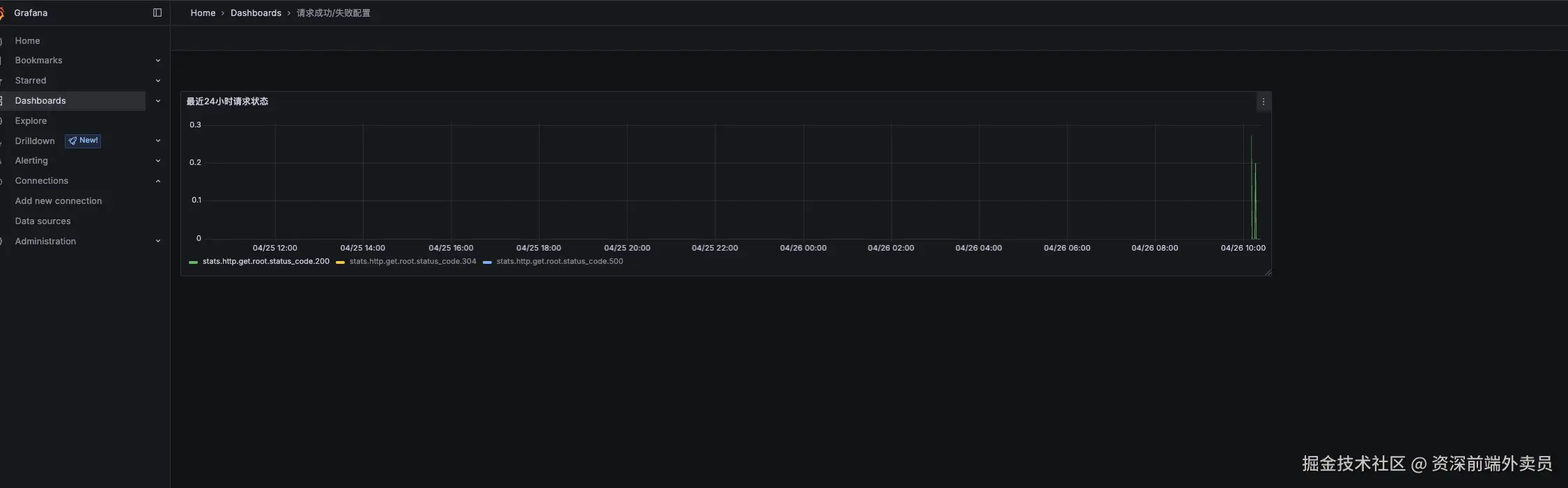Collapse the Connections section chevron

[x=158, y=181]
